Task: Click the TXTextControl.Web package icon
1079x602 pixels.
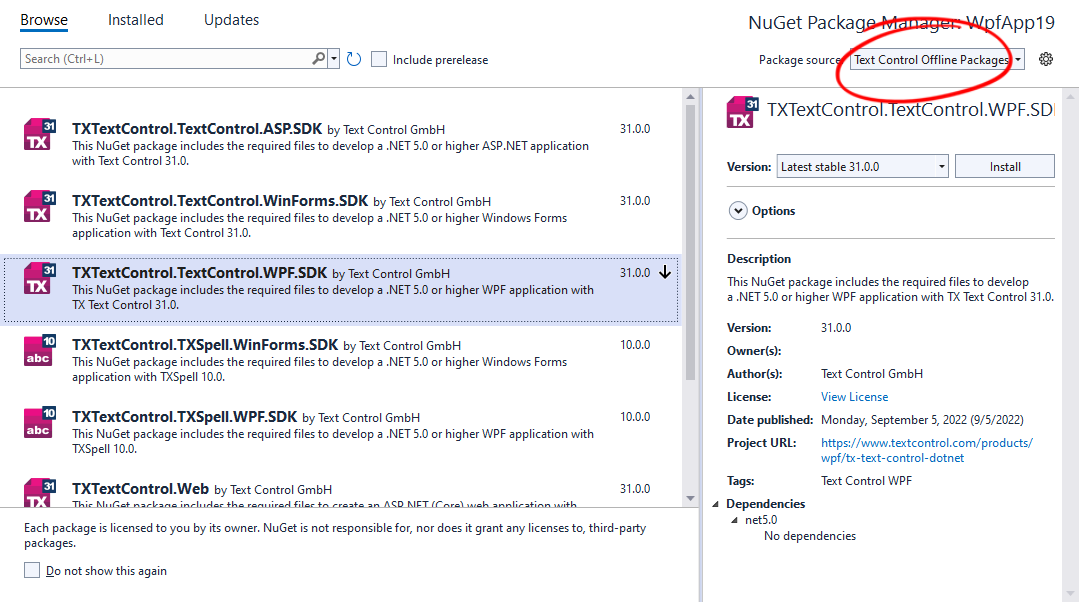Action: [x=39, y=493]
